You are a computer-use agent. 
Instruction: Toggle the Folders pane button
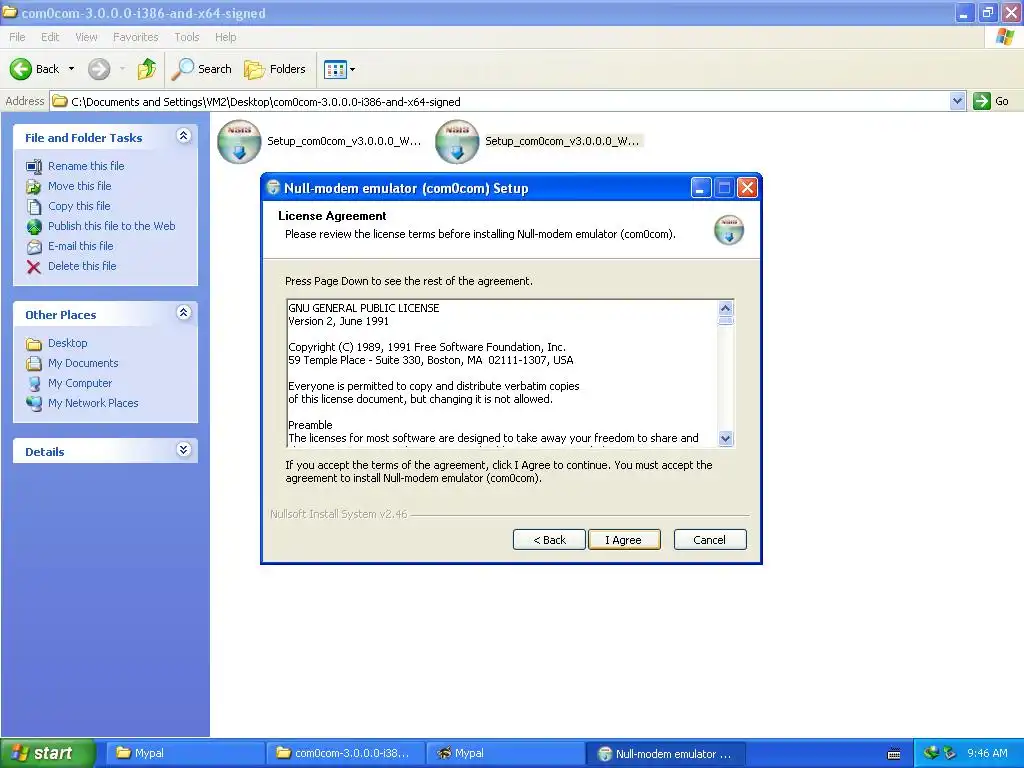pyautogui.click(x=274, y=69)
